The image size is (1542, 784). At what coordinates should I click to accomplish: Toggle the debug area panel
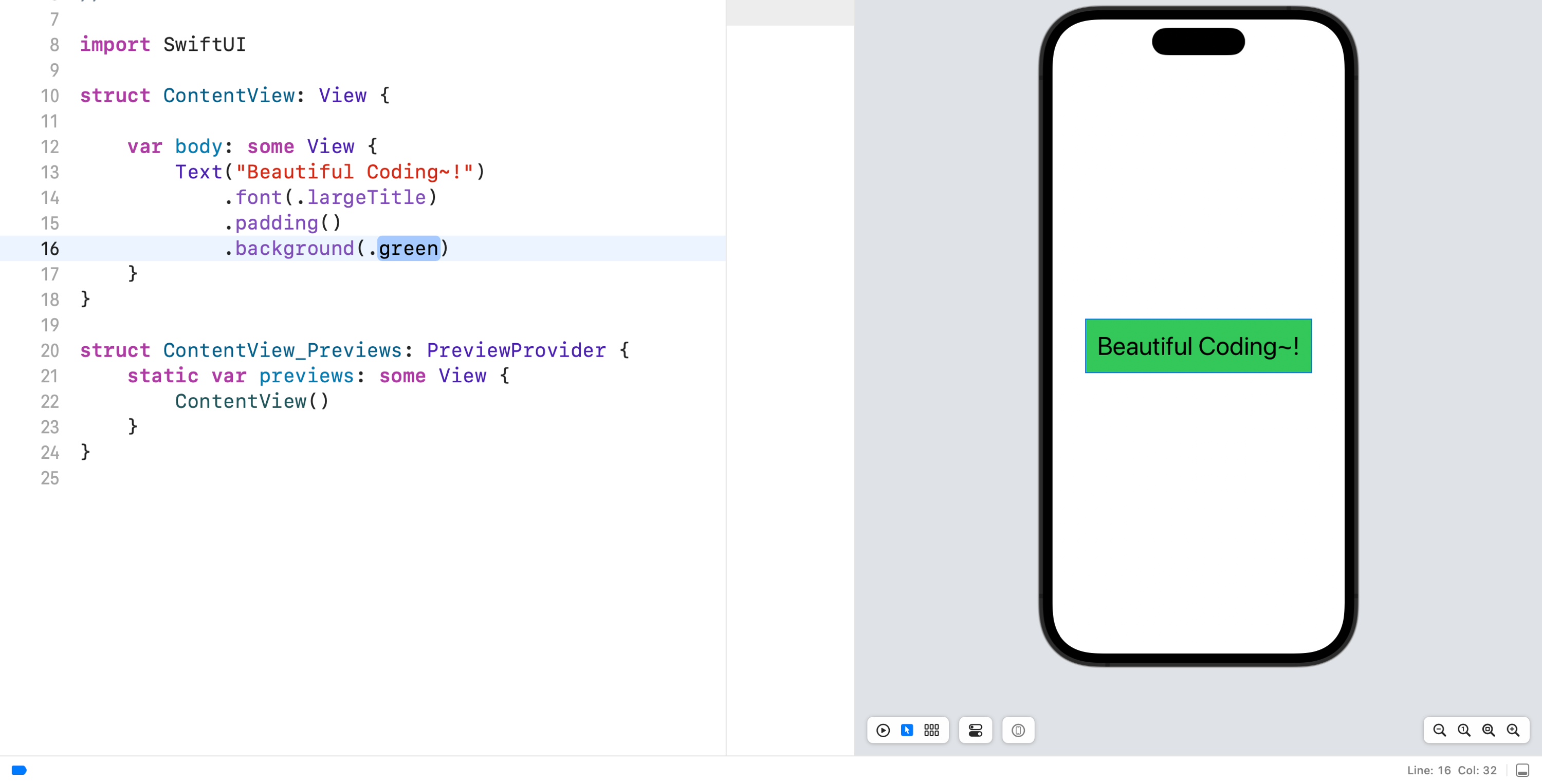point(1522,770)
